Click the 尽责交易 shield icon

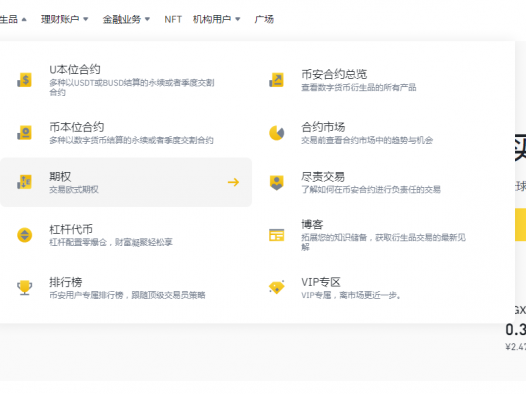tap(276, 182)
